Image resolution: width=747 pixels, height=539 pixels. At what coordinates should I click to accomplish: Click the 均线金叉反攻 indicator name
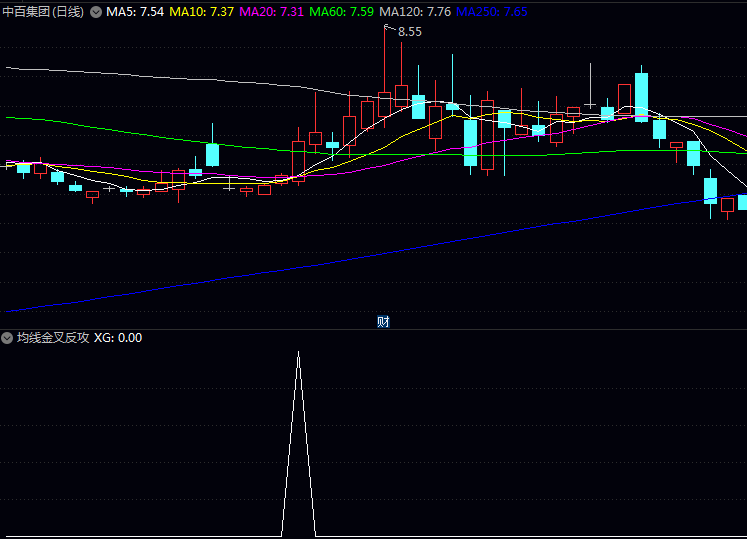52,338
